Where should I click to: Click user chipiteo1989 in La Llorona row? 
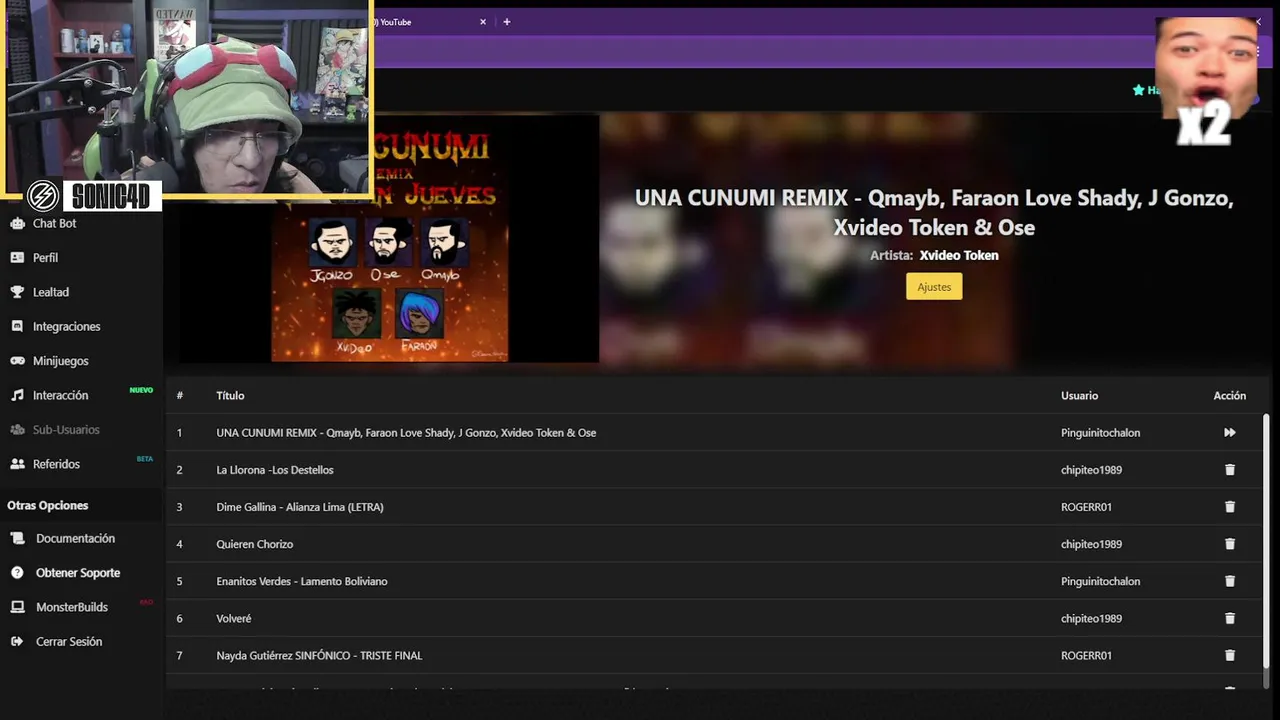[1091, 470]
